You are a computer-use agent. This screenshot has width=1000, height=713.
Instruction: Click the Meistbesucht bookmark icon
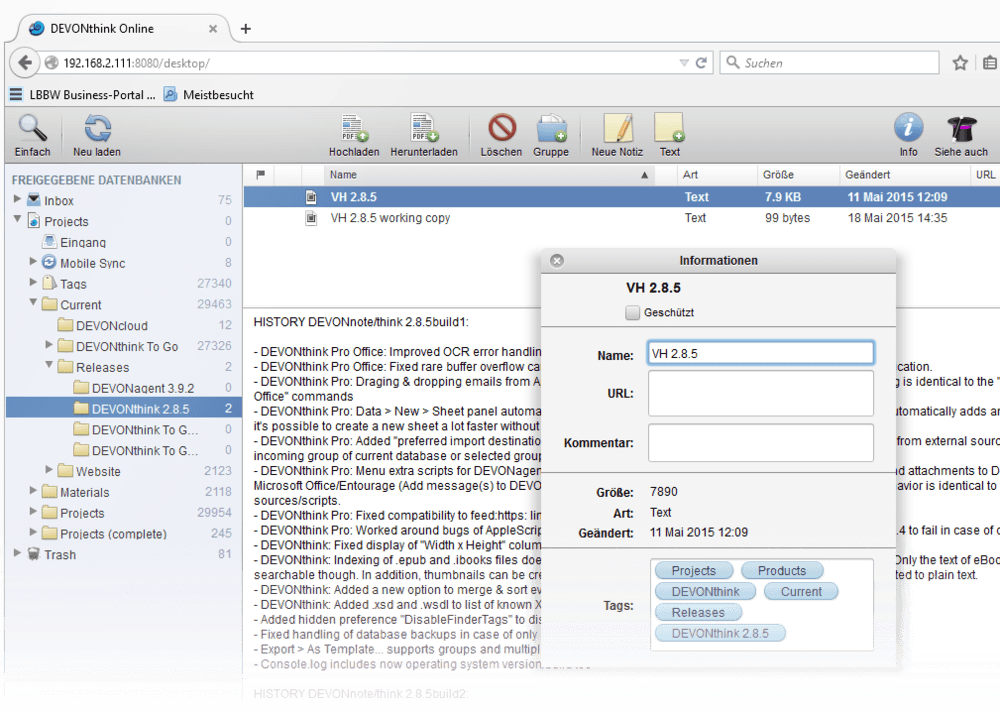click(170, 94)
